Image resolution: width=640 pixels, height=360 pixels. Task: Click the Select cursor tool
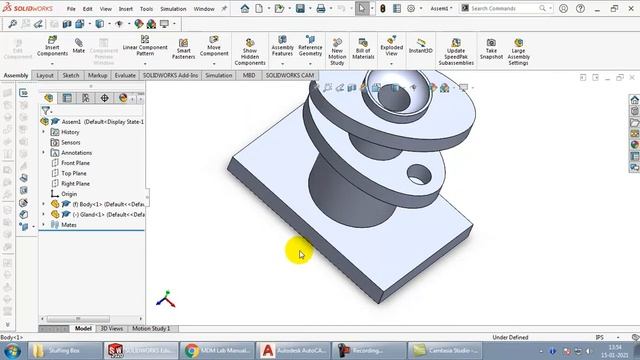pos(362,8)
